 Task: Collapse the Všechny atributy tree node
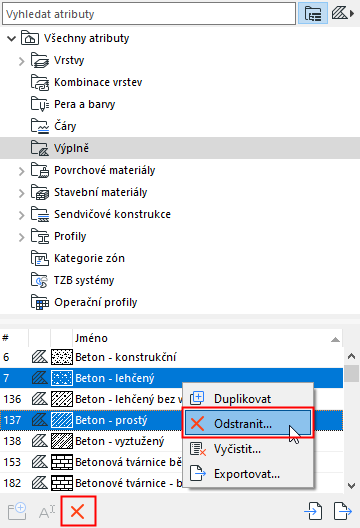pos(12,38)
